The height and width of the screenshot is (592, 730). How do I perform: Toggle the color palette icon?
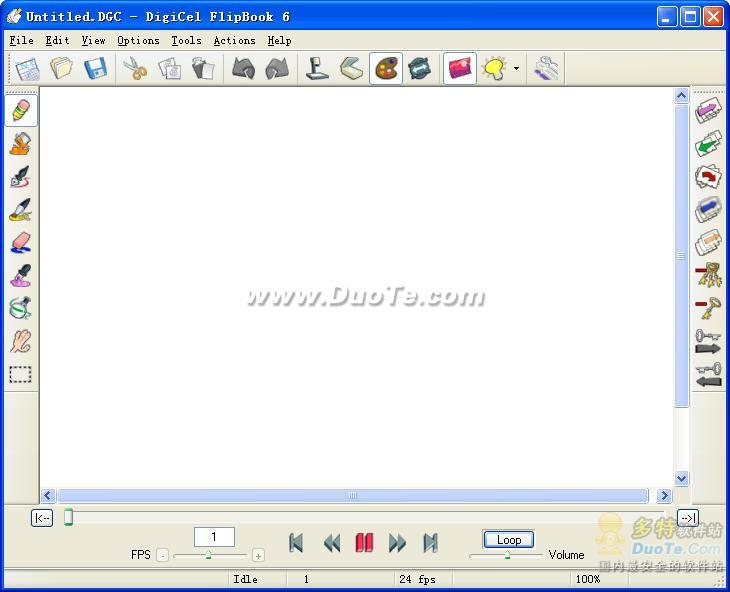(x=386, y=69)
